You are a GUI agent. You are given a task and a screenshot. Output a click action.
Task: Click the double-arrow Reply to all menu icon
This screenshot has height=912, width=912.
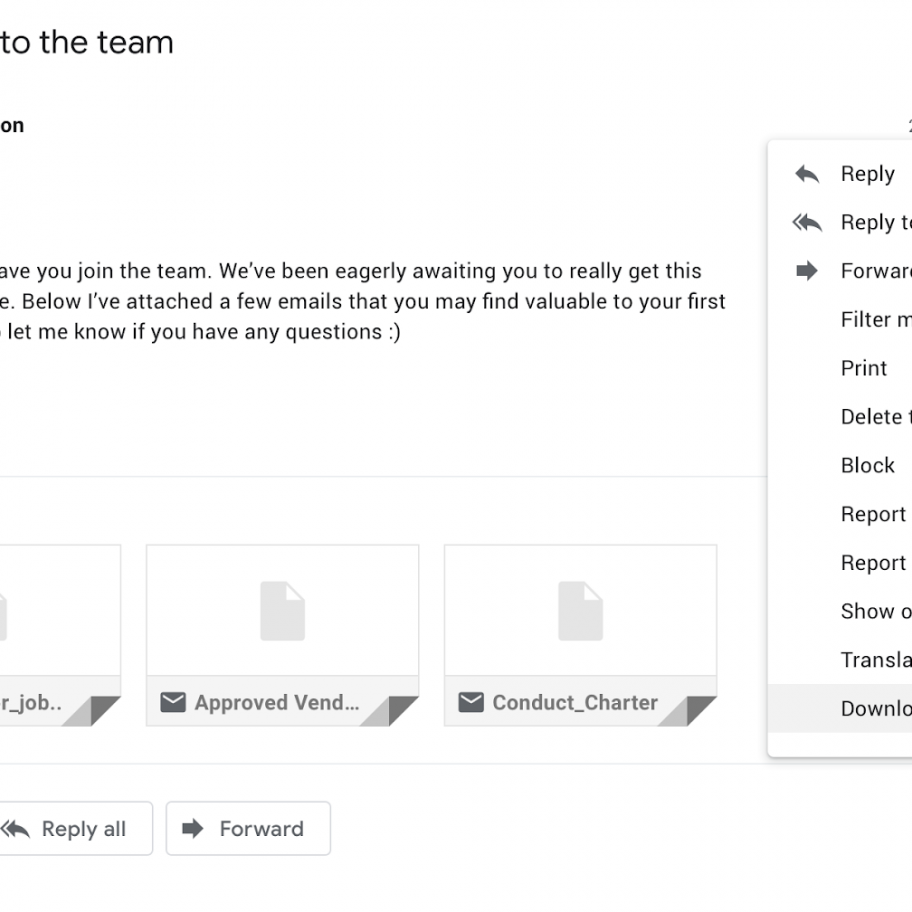click(807, 223)
